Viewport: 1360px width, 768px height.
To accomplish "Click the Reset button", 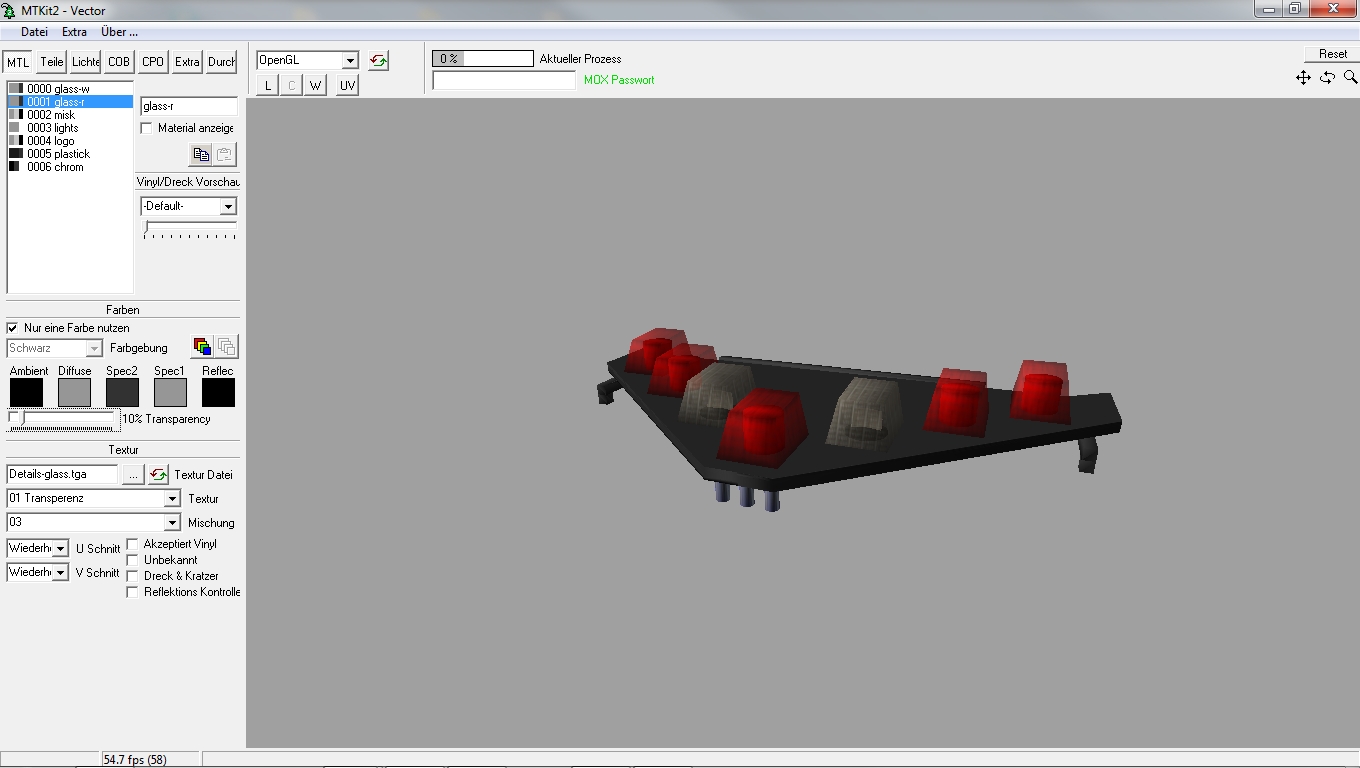I will tap(1332, 54).
